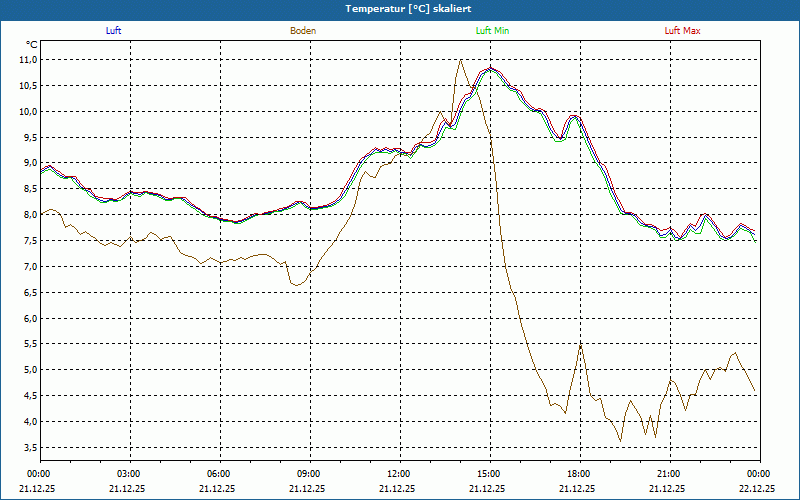
Task: Click the y-axis value 4,5
Action: [31, 396]
